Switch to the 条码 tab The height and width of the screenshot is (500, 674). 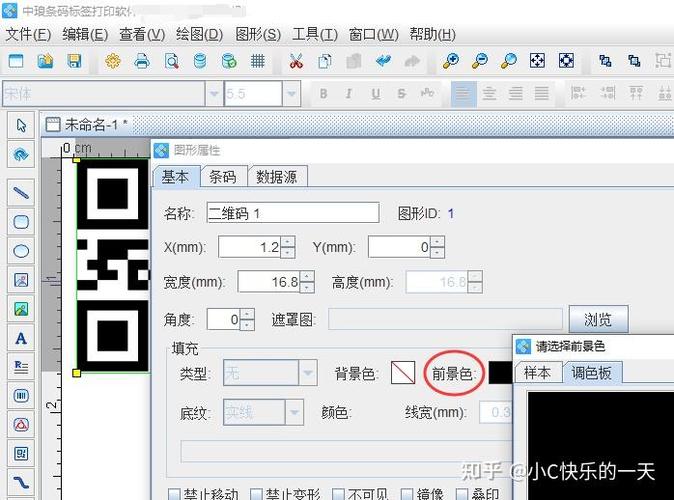point(223,177)
